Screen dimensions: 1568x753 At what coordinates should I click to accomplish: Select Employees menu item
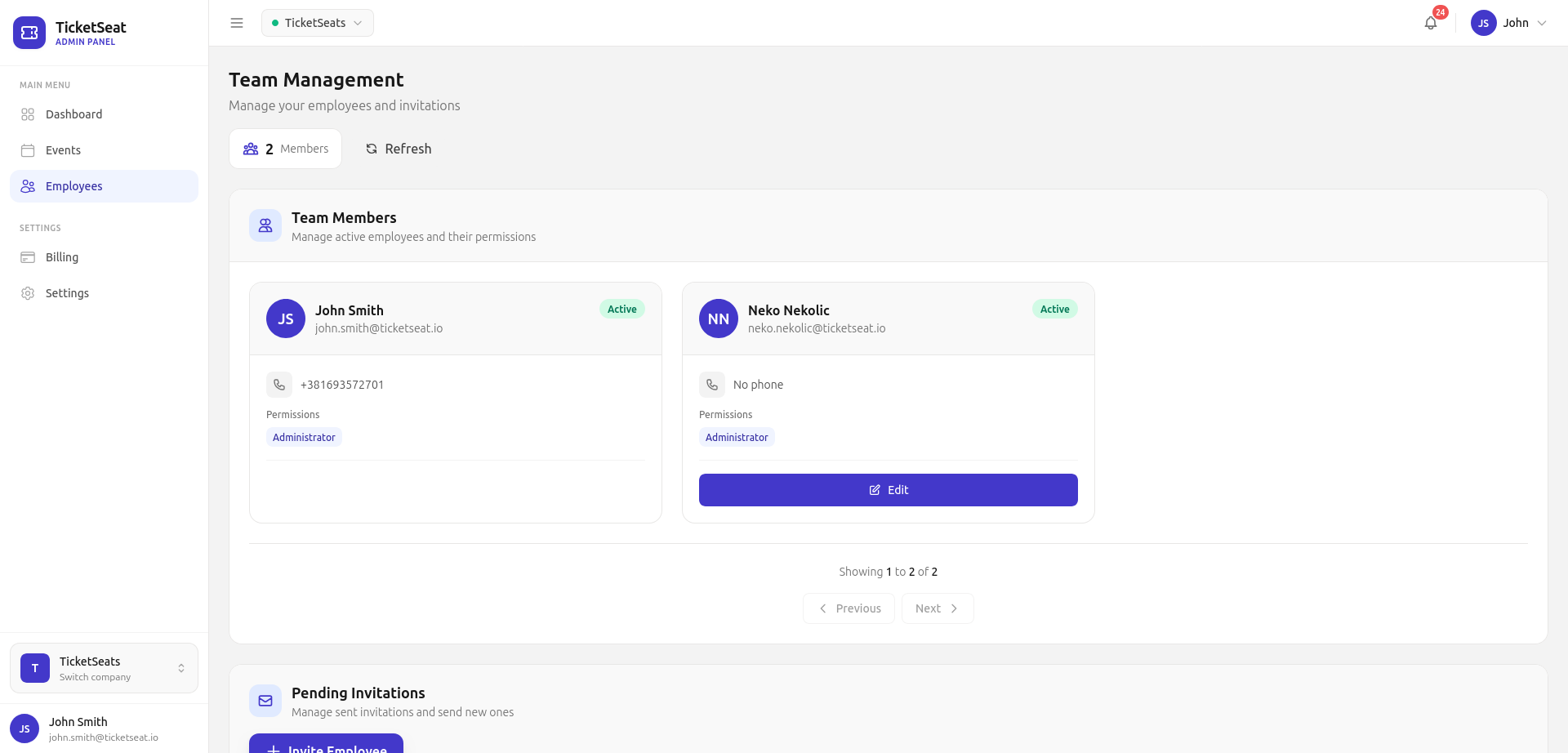point(104,186)
